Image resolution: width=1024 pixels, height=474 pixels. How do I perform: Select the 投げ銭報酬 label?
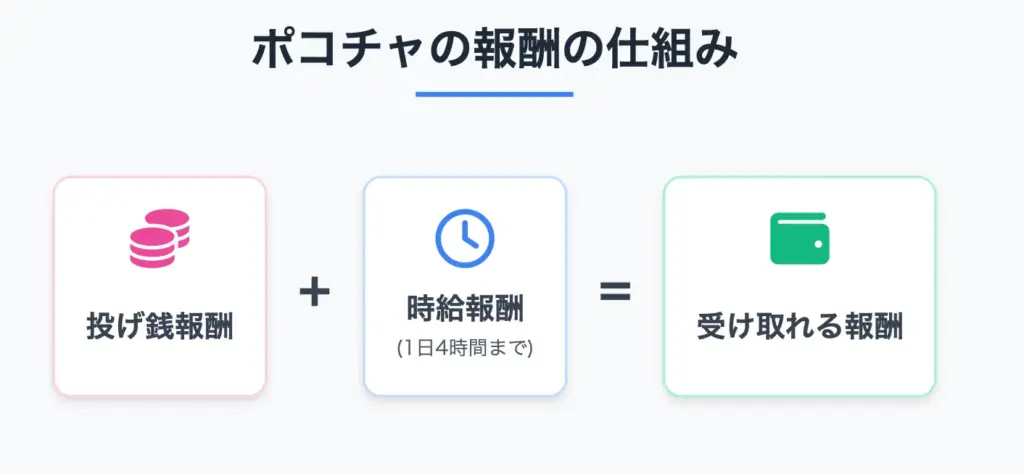pyautogui.click(x=160, y=327)
